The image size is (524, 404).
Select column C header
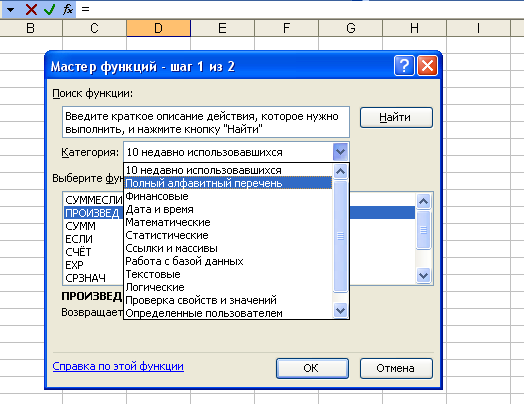coord(95,28)
